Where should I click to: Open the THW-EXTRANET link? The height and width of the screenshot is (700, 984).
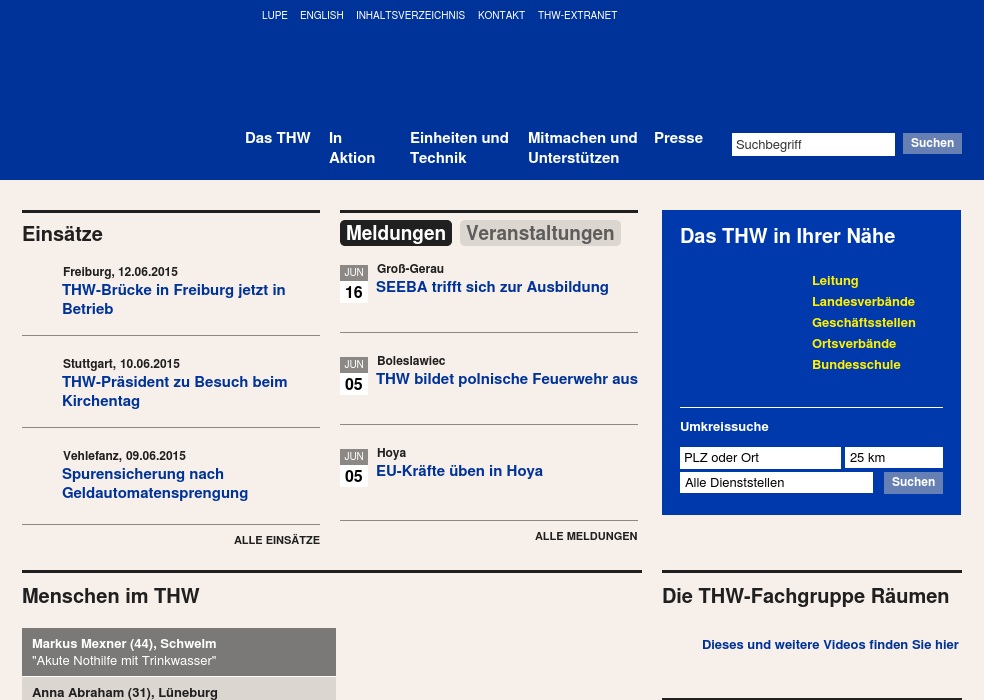pyautogui.click(x=577, y=16)
